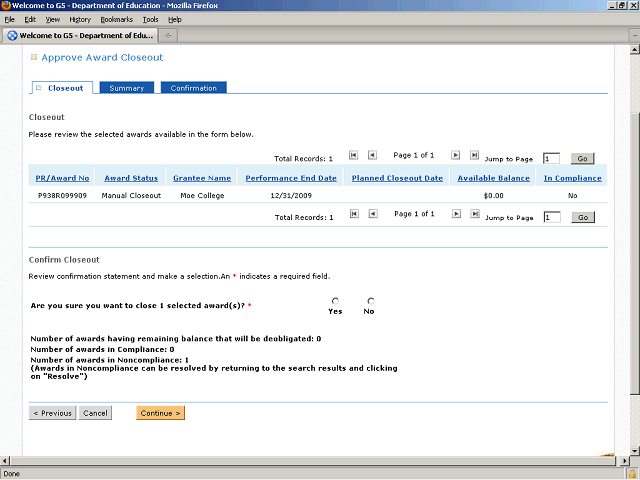Image resolution: width=640 pixels, height=480 pixels.
Task: Open the View menu
Action: pyautogui.click(x=53, y=20)
